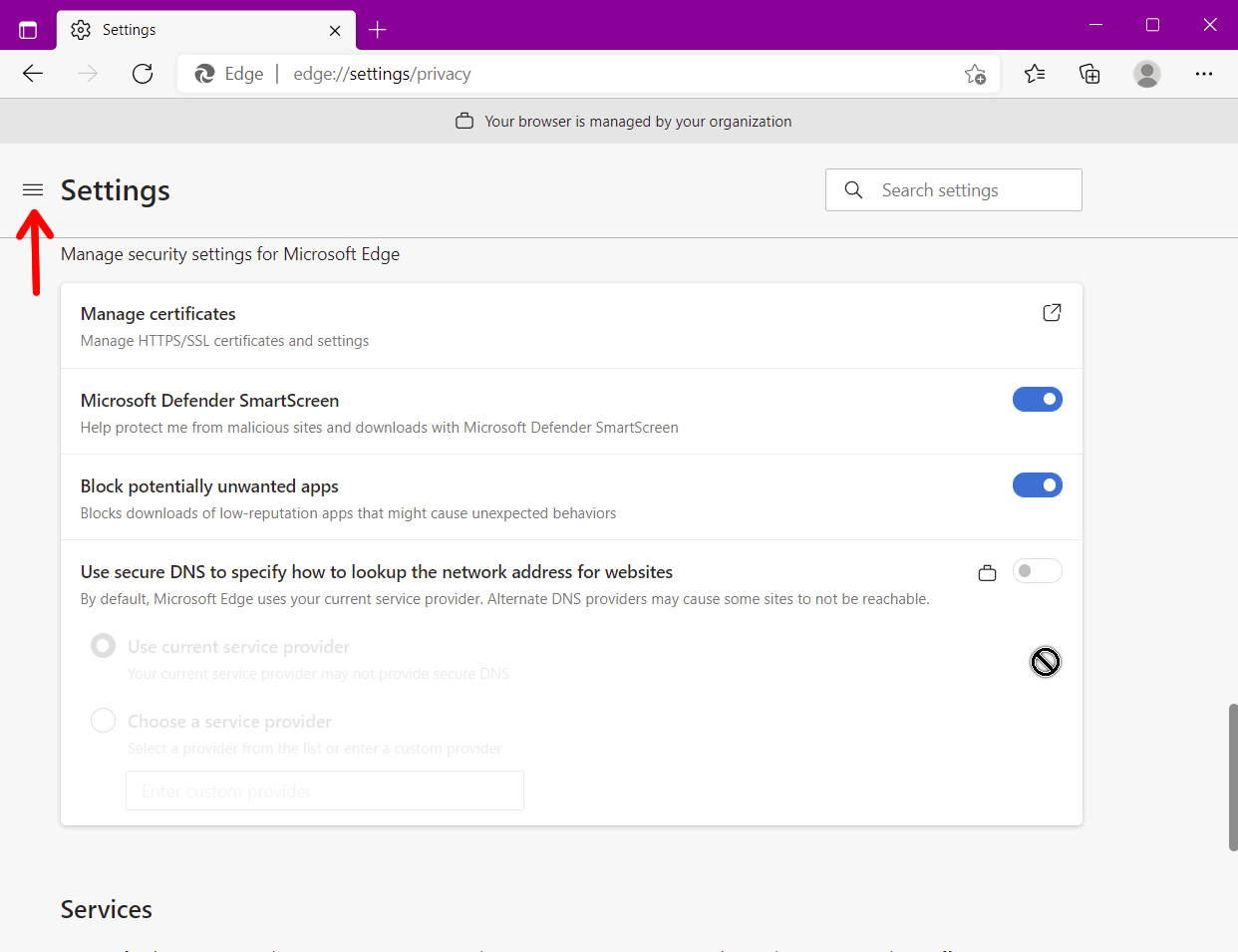
Task: Add this page to favorites
Action: tap(975, 74)
